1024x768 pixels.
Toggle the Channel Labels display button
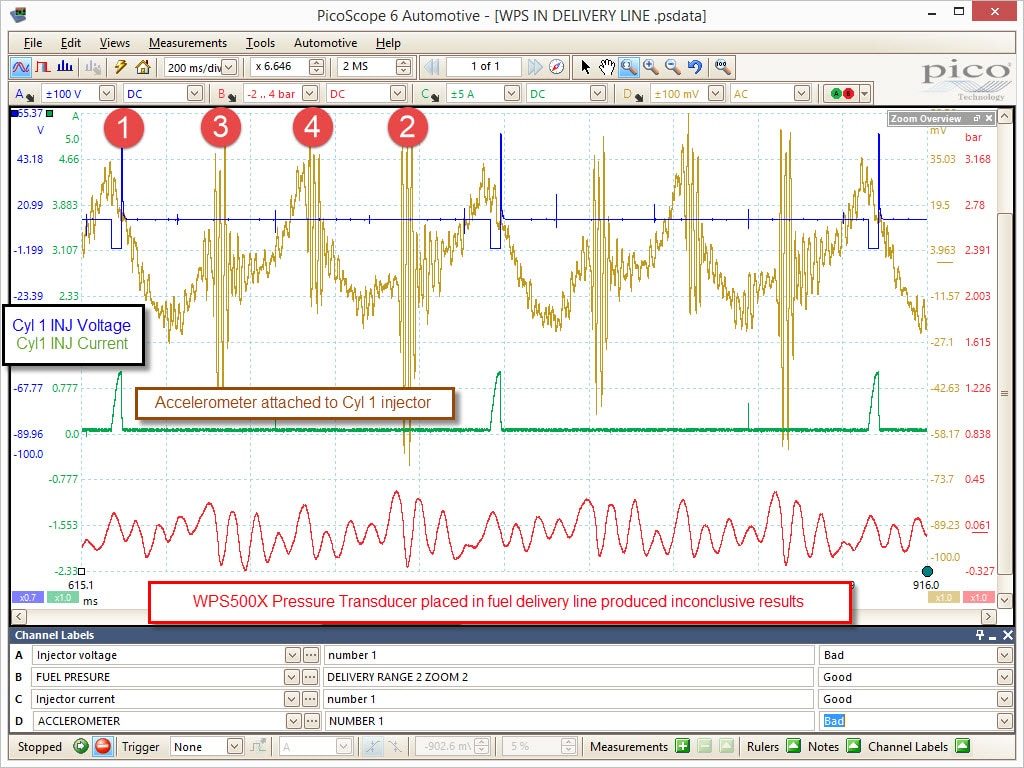[962, 746]
